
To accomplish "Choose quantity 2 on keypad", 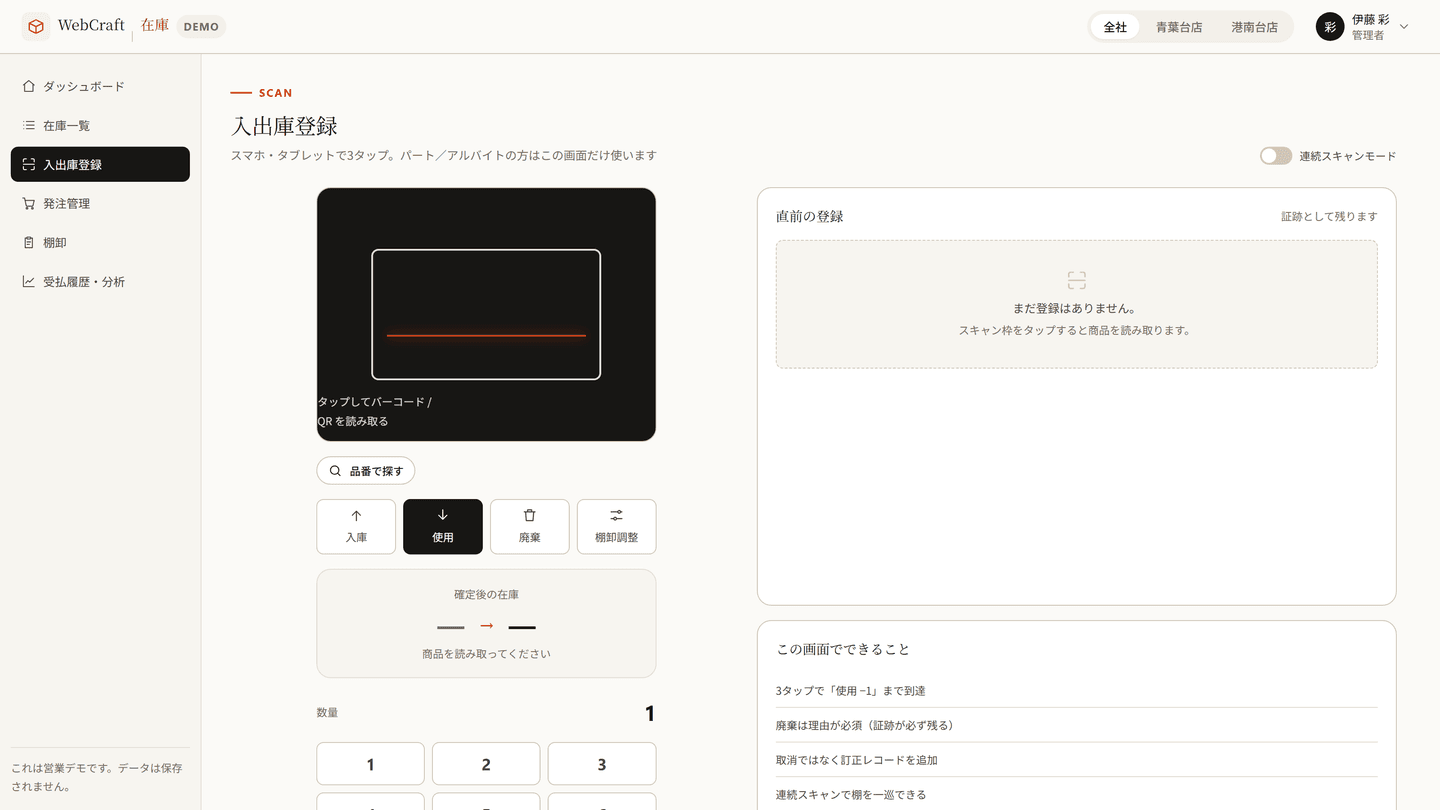I will tap(486, 764).
